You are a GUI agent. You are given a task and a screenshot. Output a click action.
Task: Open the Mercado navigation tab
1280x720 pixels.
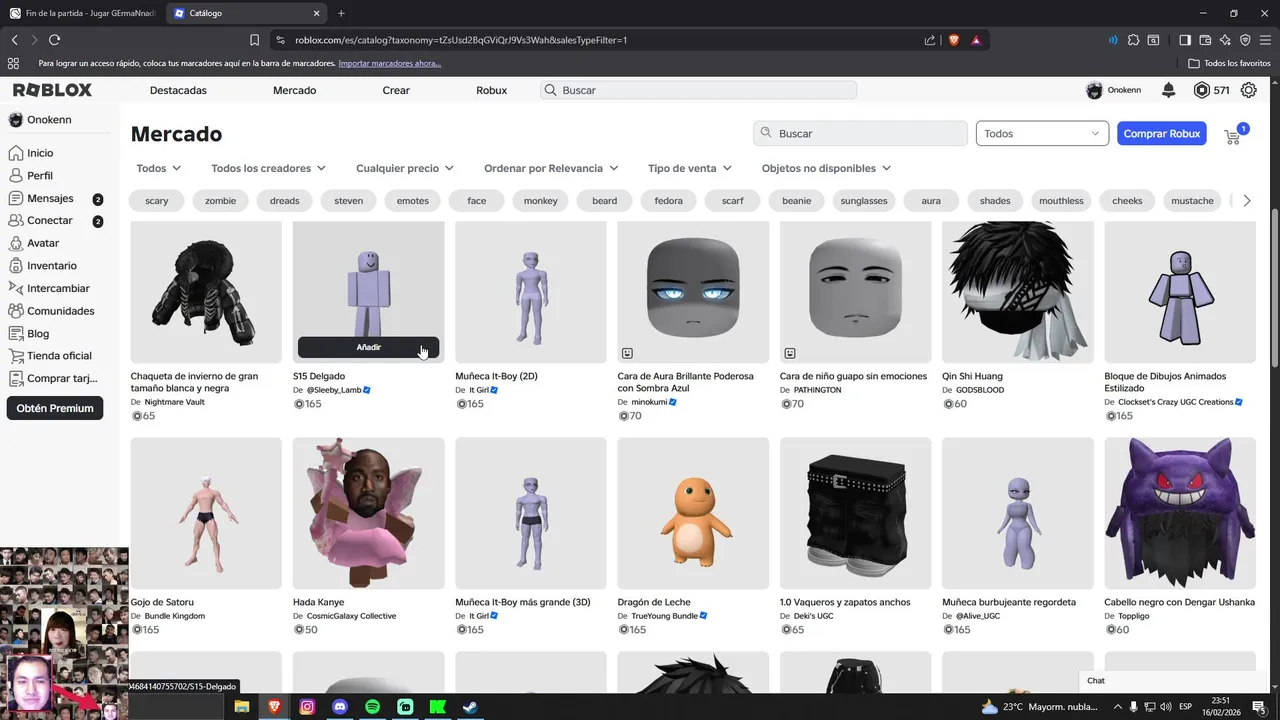pyautogui.click(x=294, y=90)
